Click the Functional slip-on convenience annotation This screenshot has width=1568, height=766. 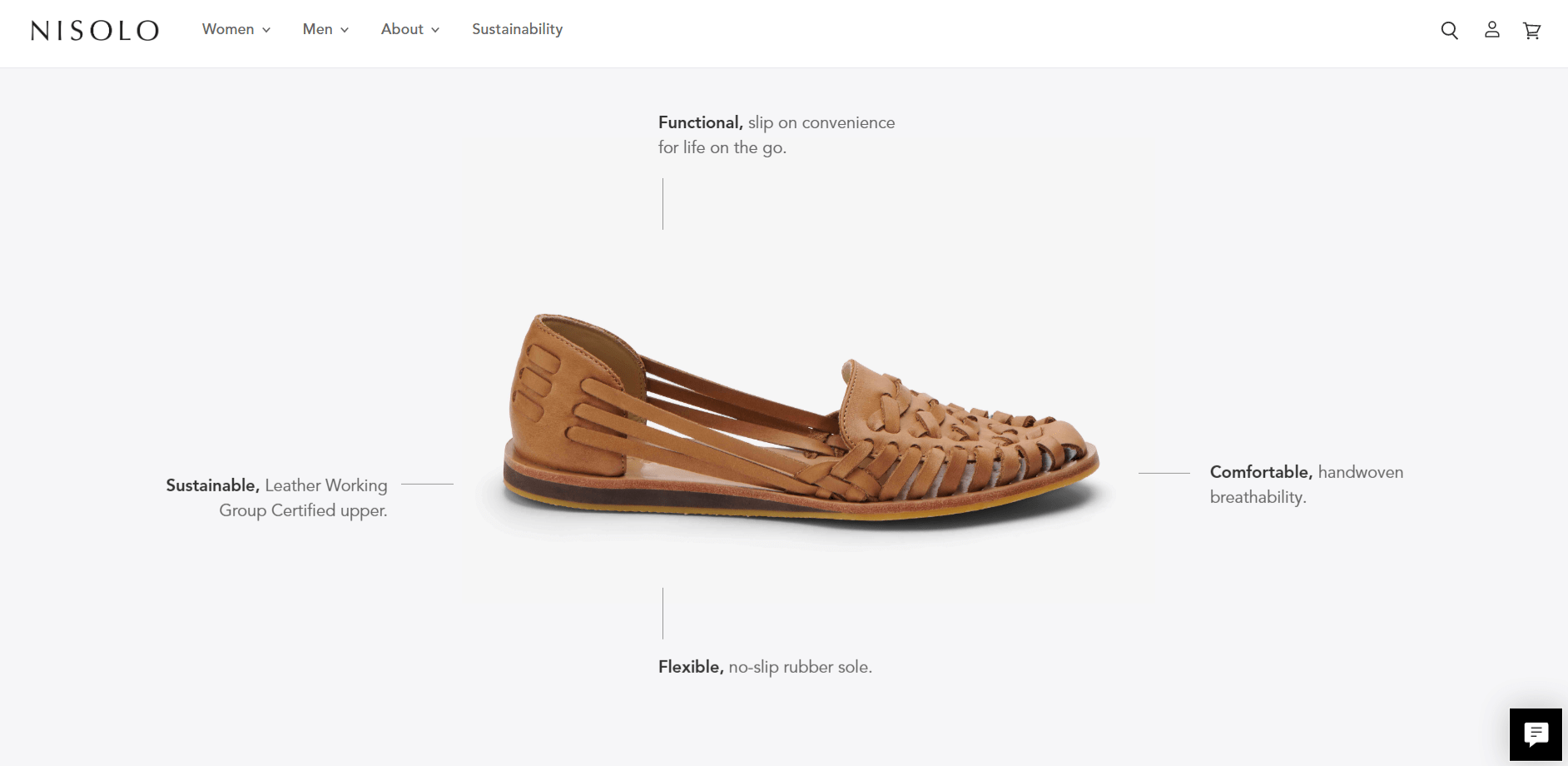tap(776, 134)
